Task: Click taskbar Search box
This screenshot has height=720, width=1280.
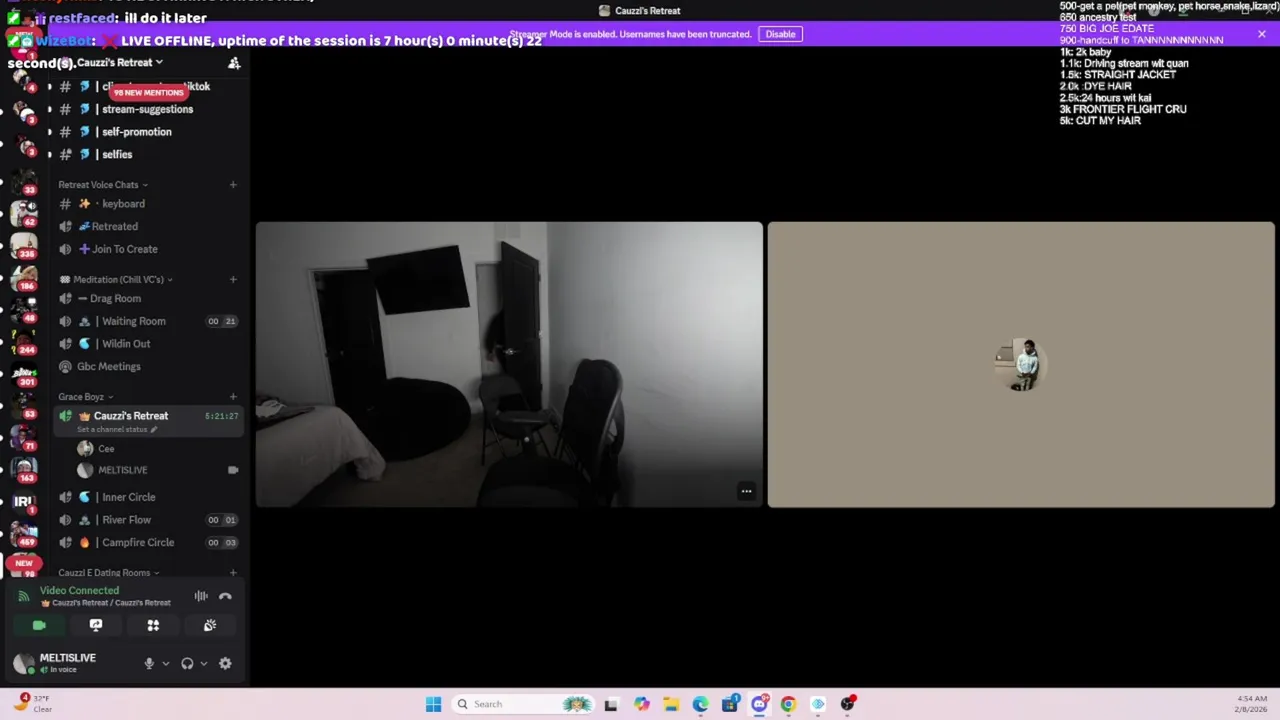Action: pyautogui.click(x=521, y=704)
